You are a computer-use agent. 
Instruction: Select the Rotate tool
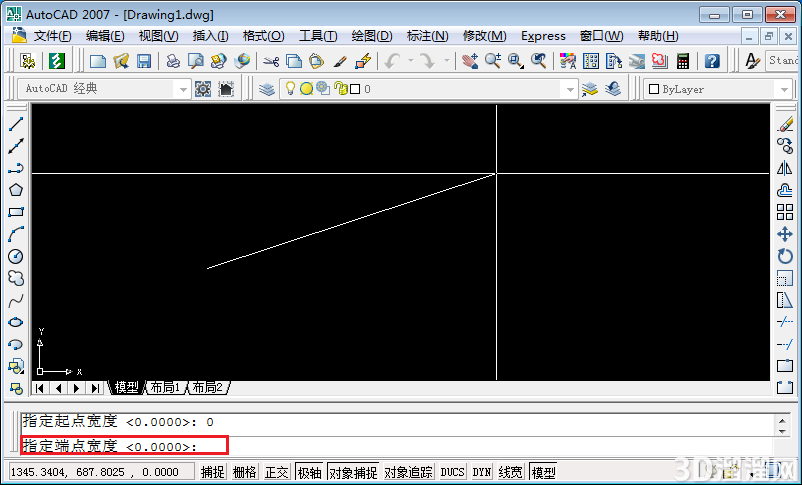(x=785, y=256)
